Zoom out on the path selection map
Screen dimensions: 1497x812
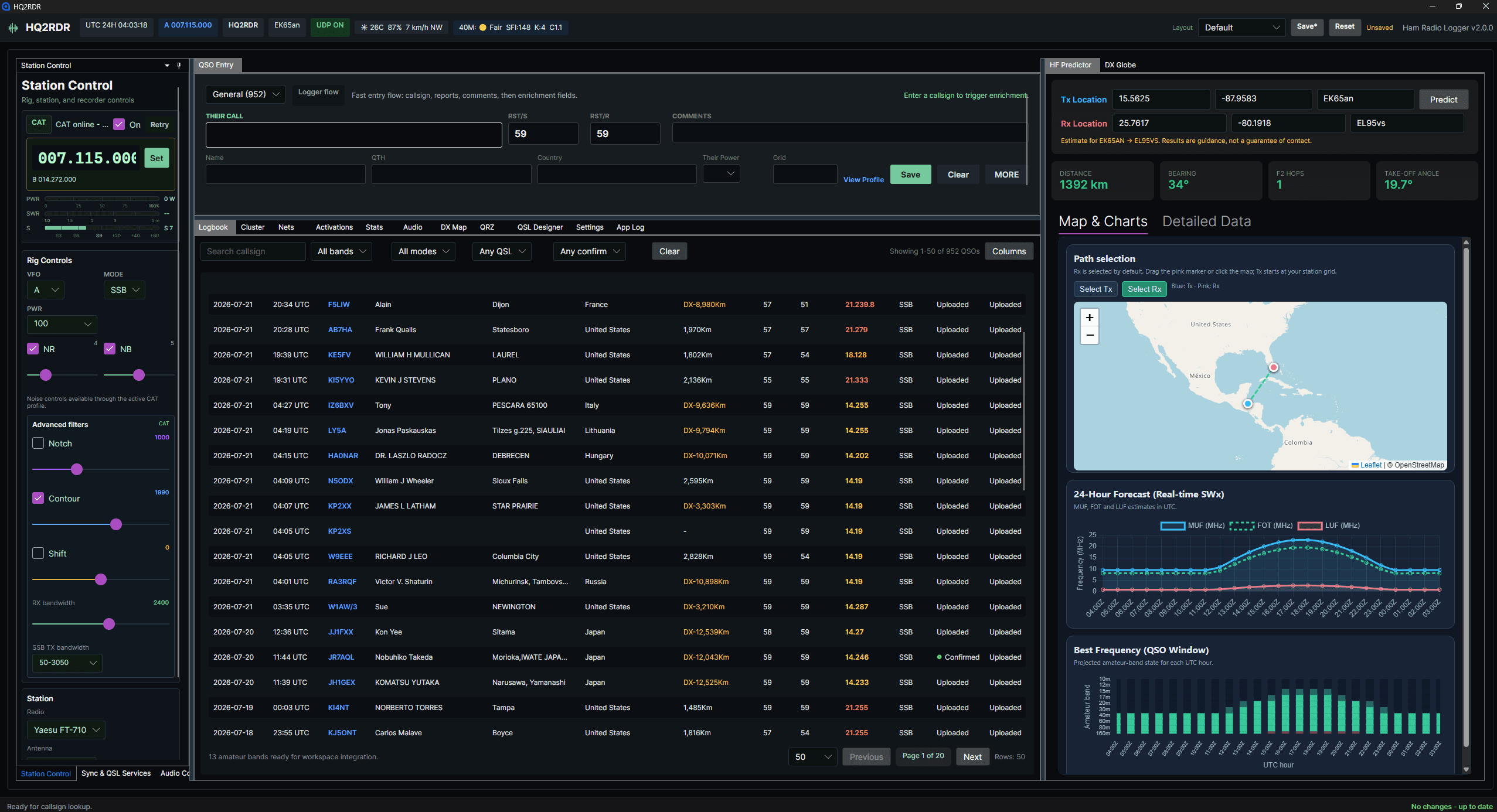[x=1089, y=336]
